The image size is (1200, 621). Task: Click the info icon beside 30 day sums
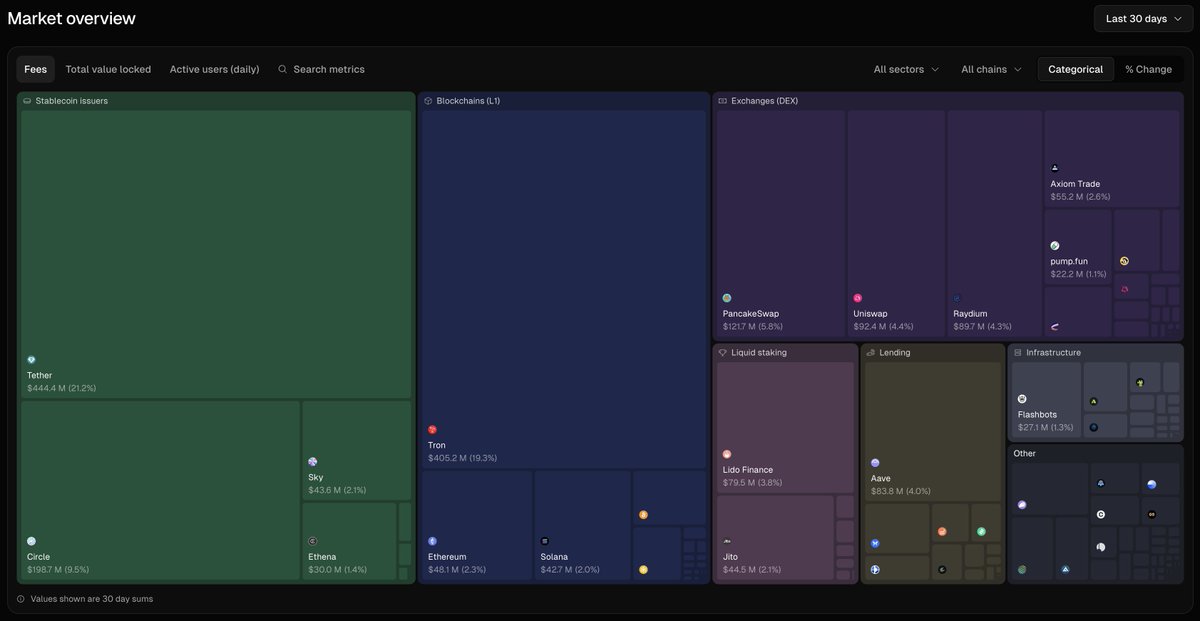pyautogui.click(x=21, y=599)
